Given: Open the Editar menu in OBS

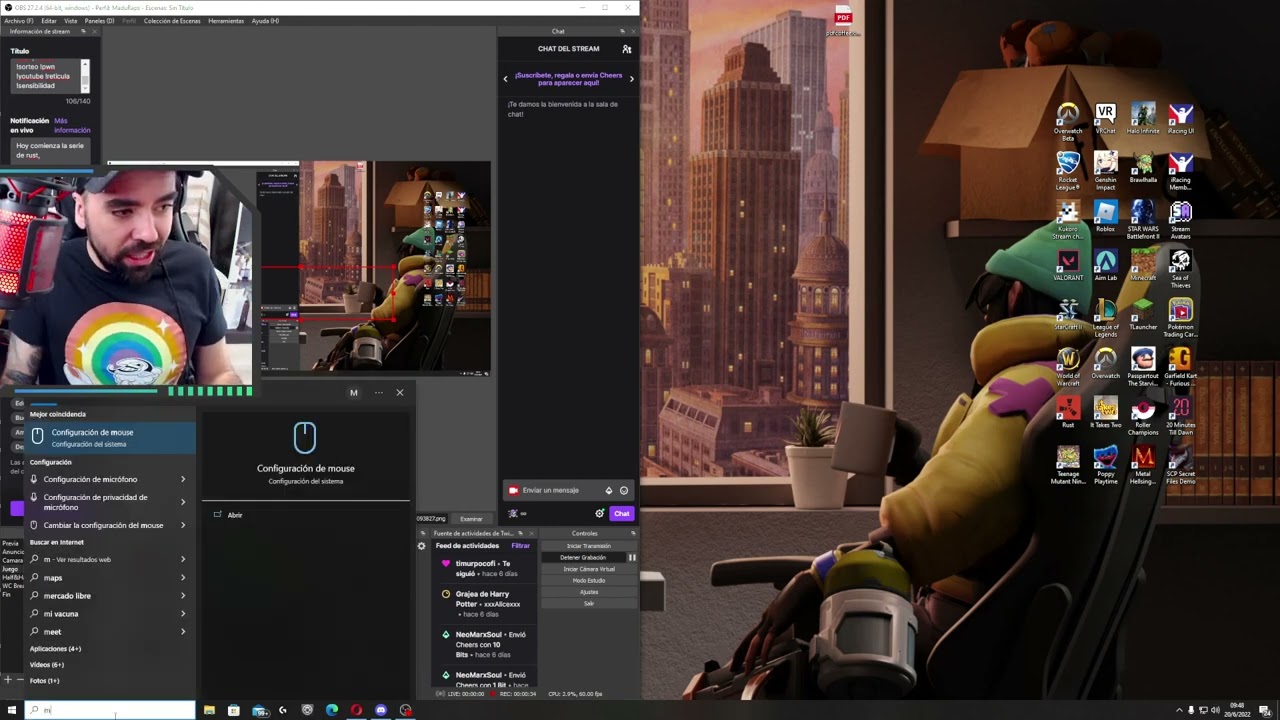Looking at the screenshot, I should (x=48, y=21).
